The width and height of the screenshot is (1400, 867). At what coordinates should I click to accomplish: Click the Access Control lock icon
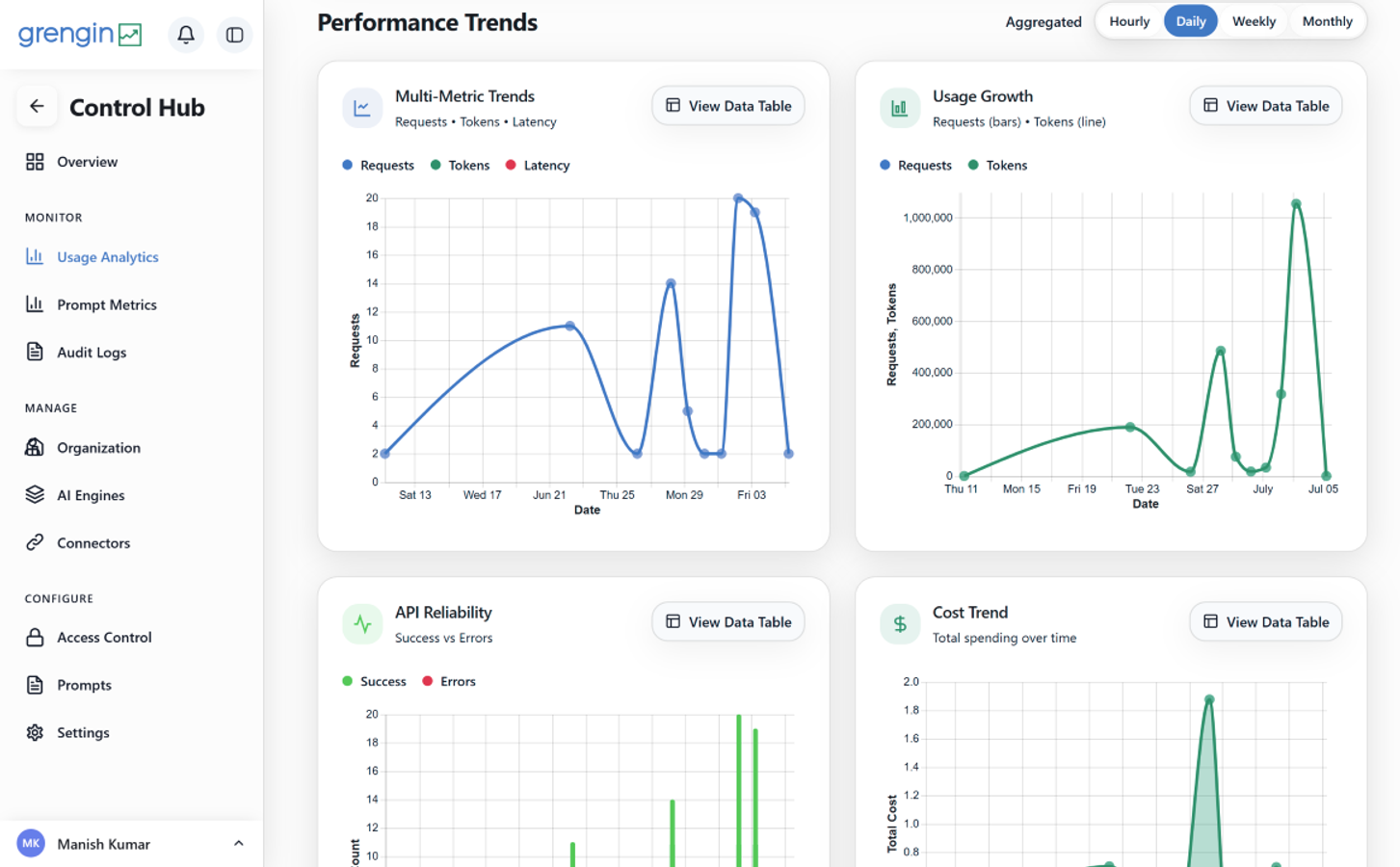coord(35,637)
